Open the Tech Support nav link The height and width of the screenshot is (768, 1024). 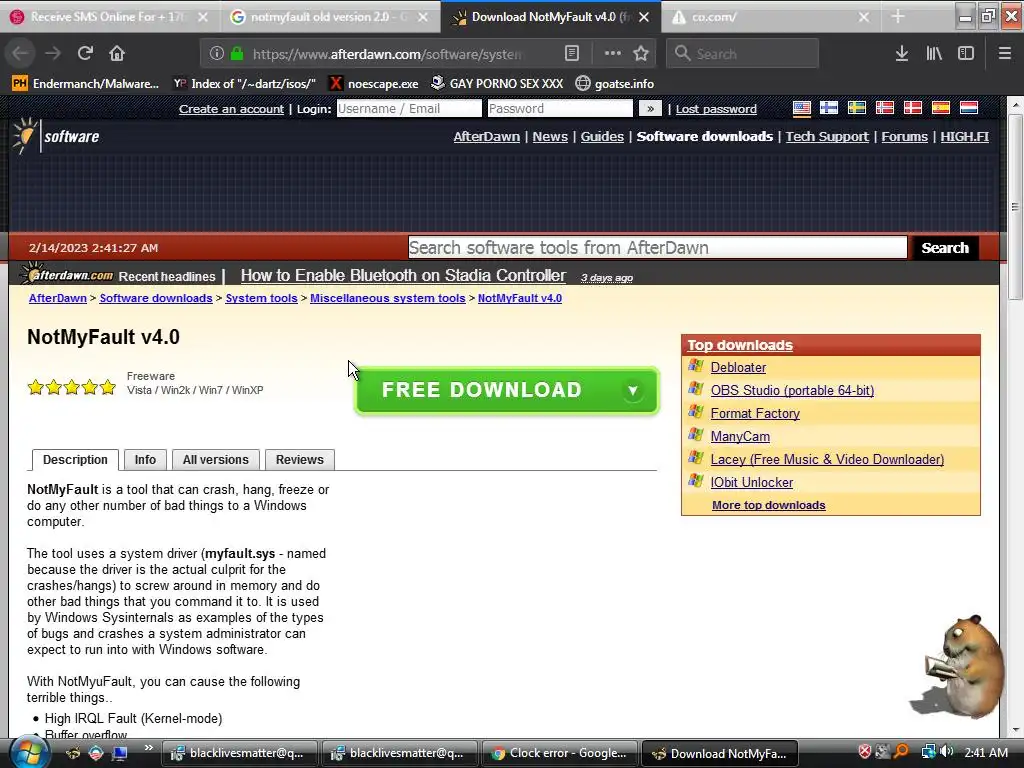[827, 136]
